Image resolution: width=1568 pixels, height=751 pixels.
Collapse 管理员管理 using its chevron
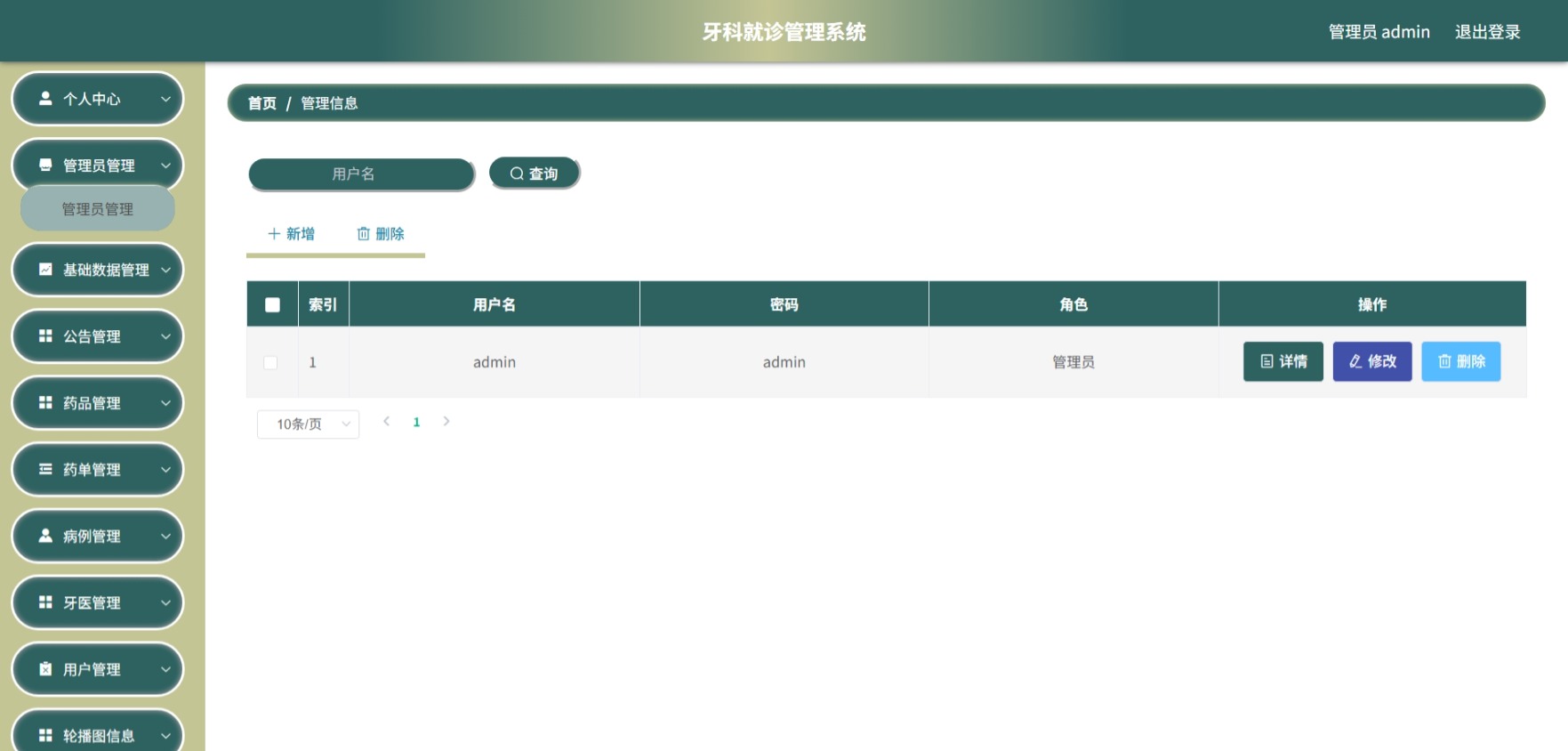[165, 166]
